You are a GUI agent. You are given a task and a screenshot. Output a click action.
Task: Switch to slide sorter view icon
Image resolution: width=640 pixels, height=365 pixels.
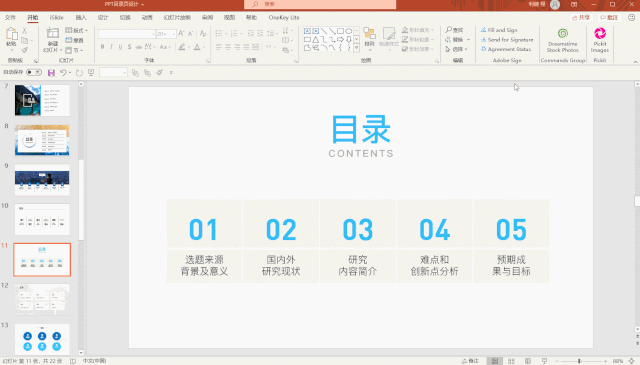point(511,361)
